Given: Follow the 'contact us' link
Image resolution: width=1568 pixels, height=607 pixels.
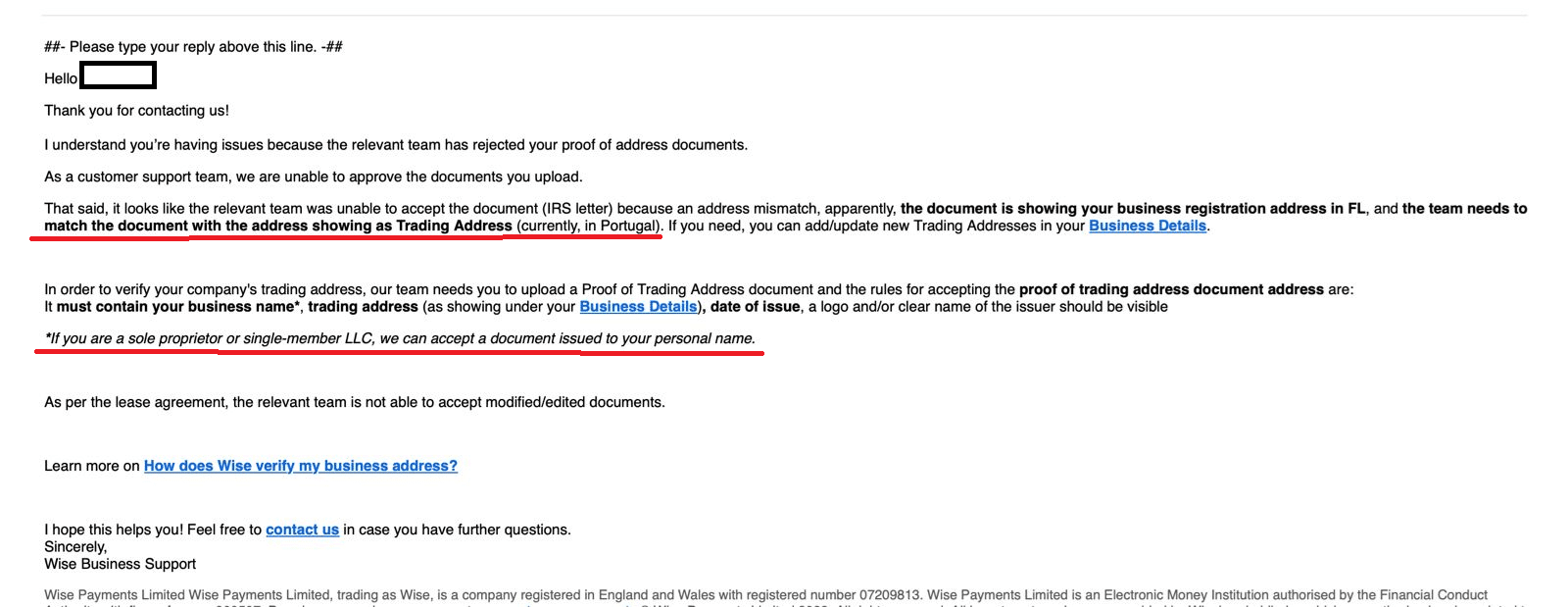Looking at the screenshot, I should 302,530.
